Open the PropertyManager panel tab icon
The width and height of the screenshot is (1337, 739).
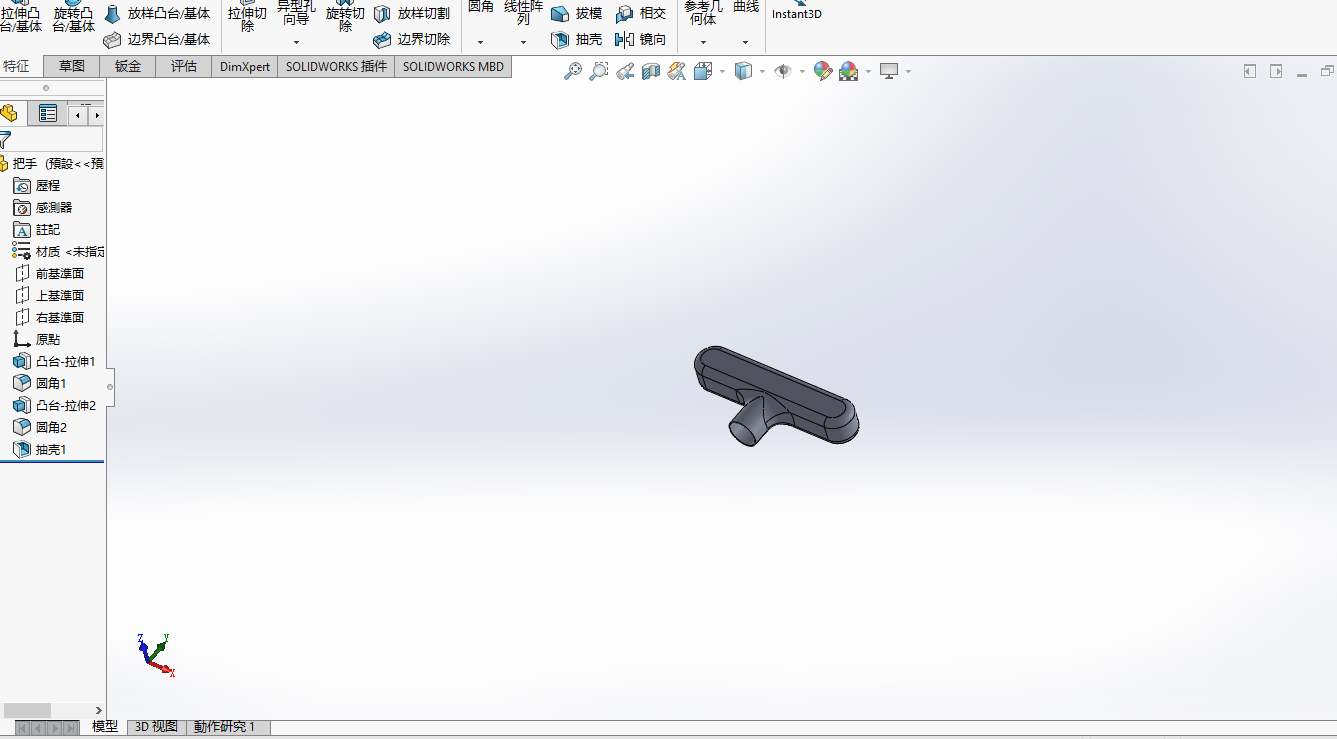click(x=48, y=114)
